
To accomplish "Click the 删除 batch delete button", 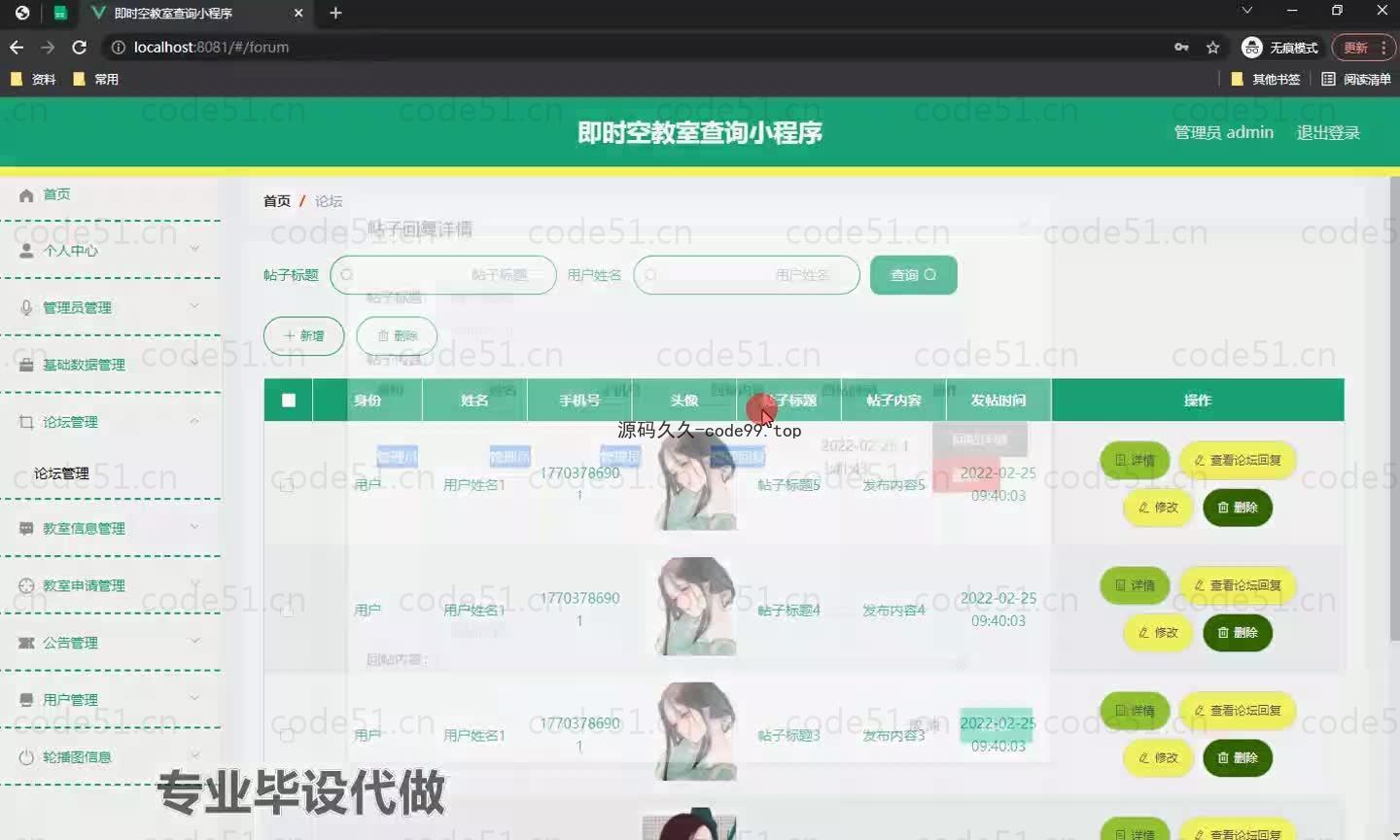I will [x=397, y=335].
